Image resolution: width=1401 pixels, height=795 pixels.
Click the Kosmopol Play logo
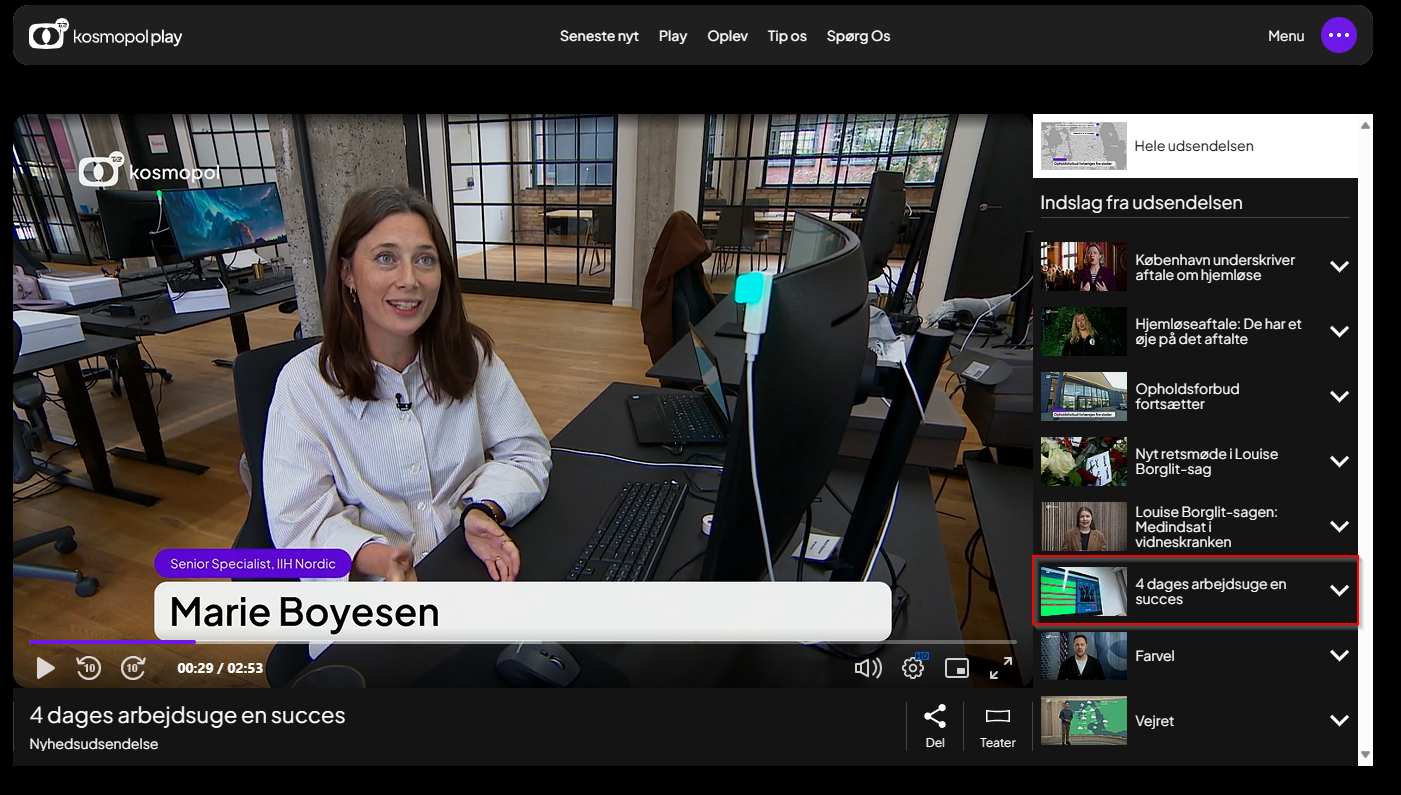click(x=106, y=36)
